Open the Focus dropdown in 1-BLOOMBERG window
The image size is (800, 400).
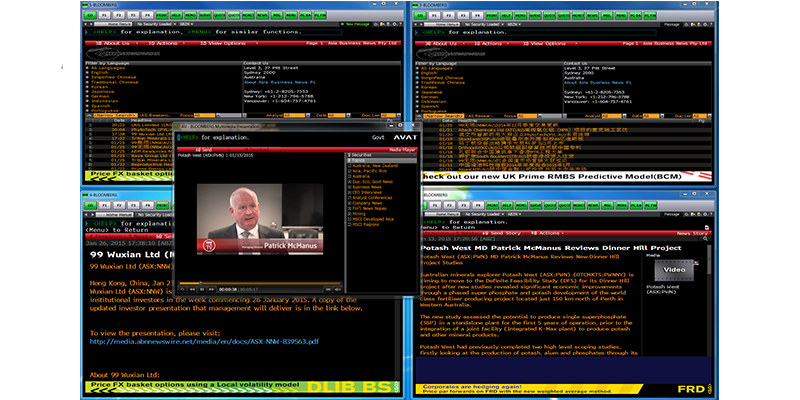(204, 115)
